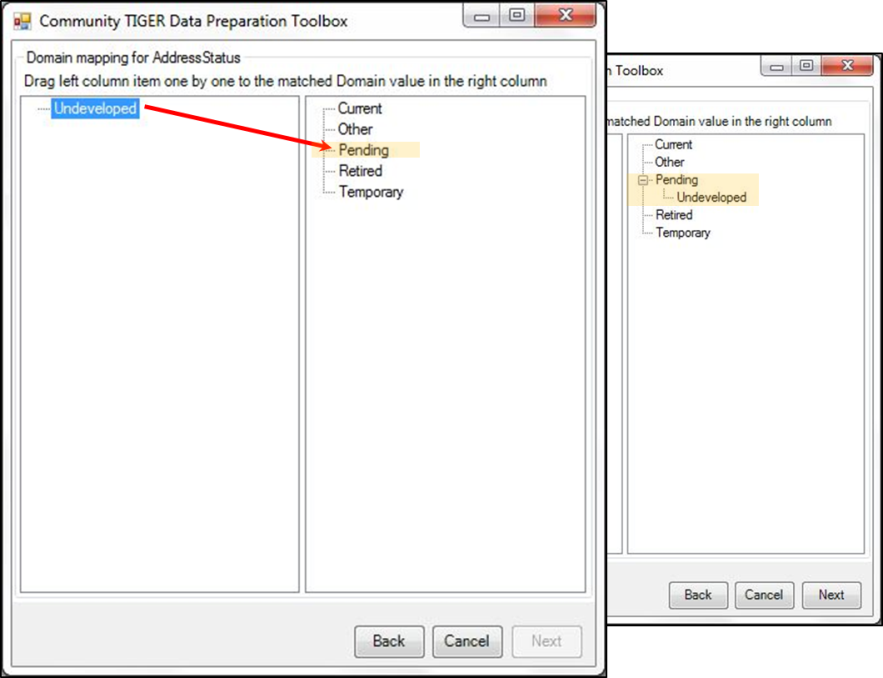Select Temporary in background window domain list
Screen dimensions: 883x678
[x=683, y=233]
